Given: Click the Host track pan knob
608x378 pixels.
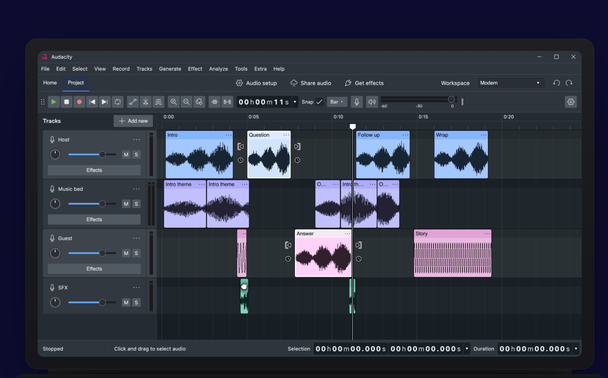Looking at the screenshot, I should tap(55, 154).
